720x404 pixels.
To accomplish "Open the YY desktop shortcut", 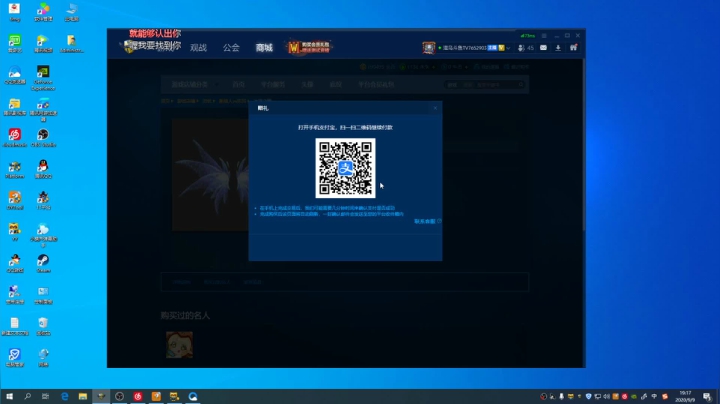I will pos(15,232).
